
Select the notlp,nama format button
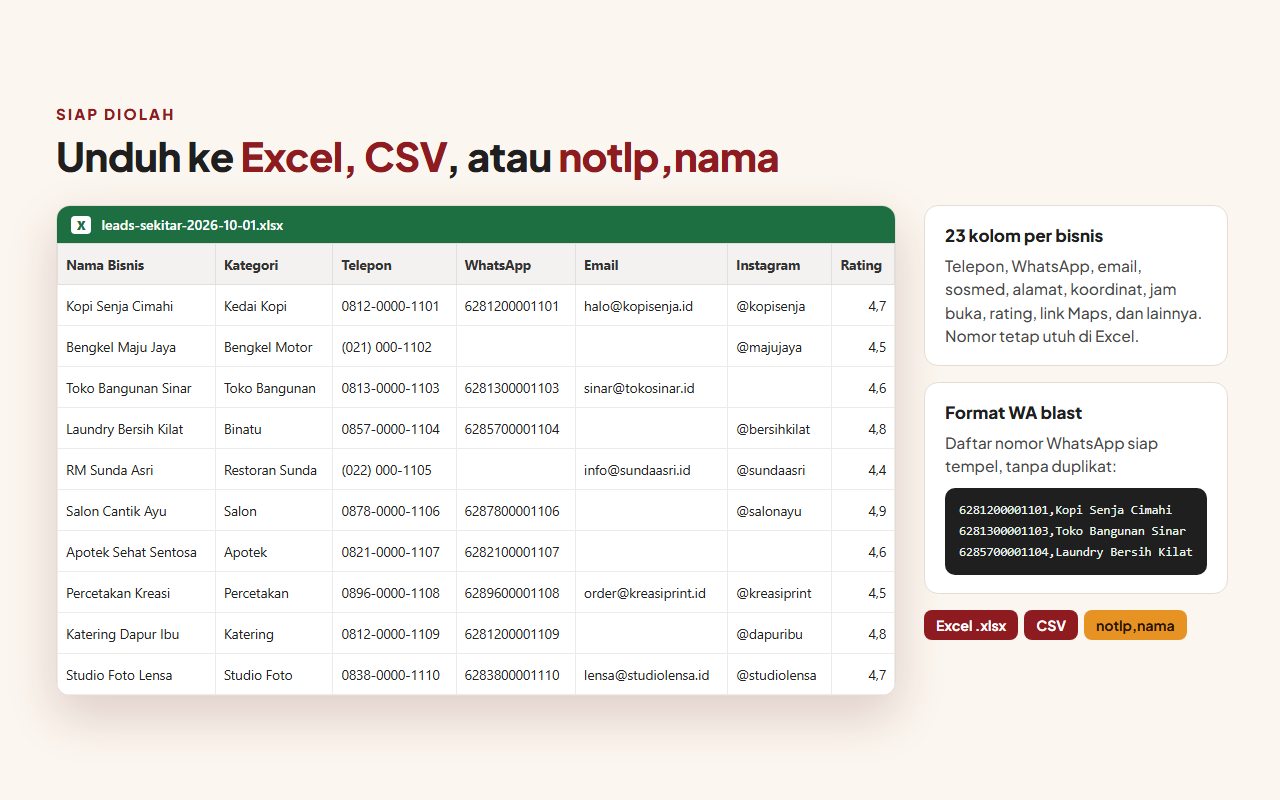1135,626
